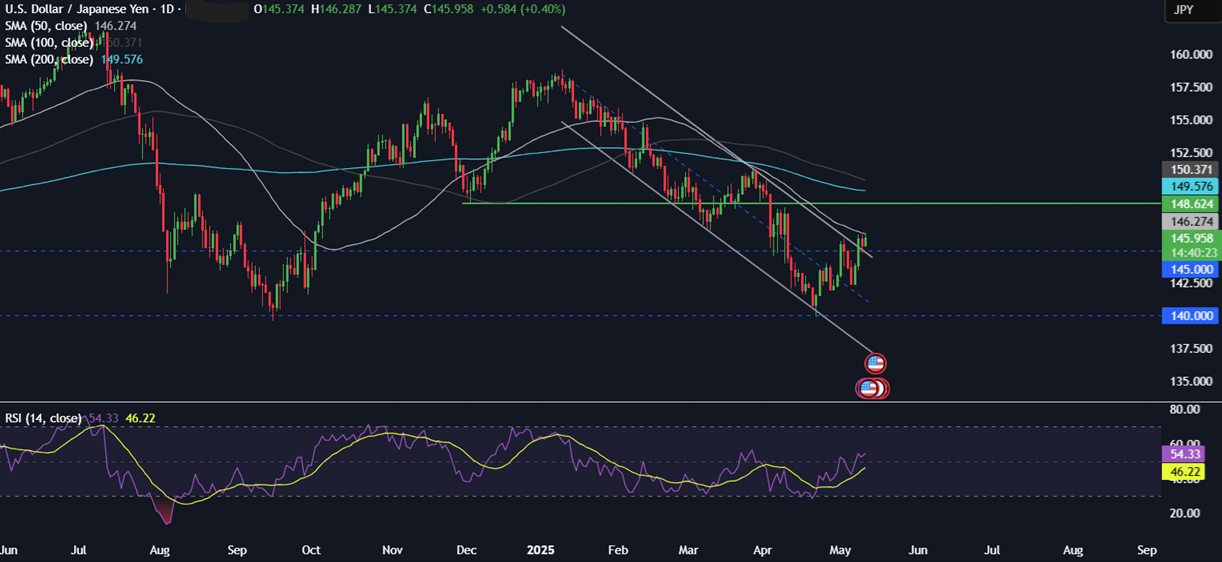Click the green 148.624 price label

(x=1189, y=204)
